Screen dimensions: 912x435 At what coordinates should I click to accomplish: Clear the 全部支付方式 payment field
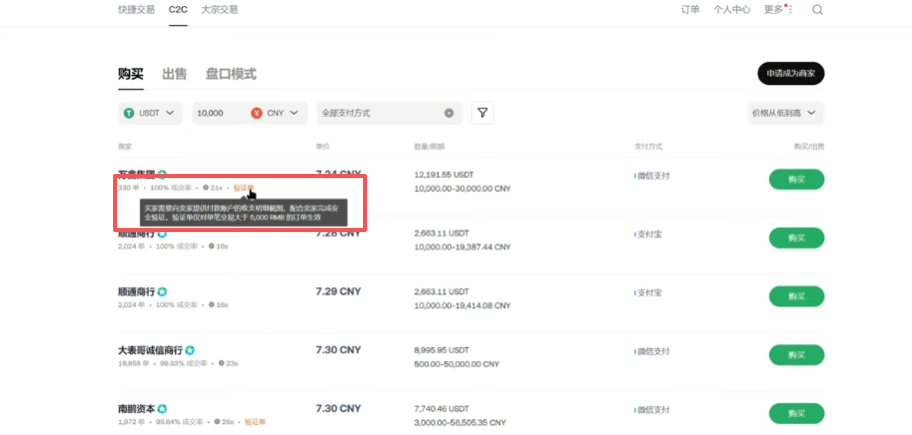[449, 113]
